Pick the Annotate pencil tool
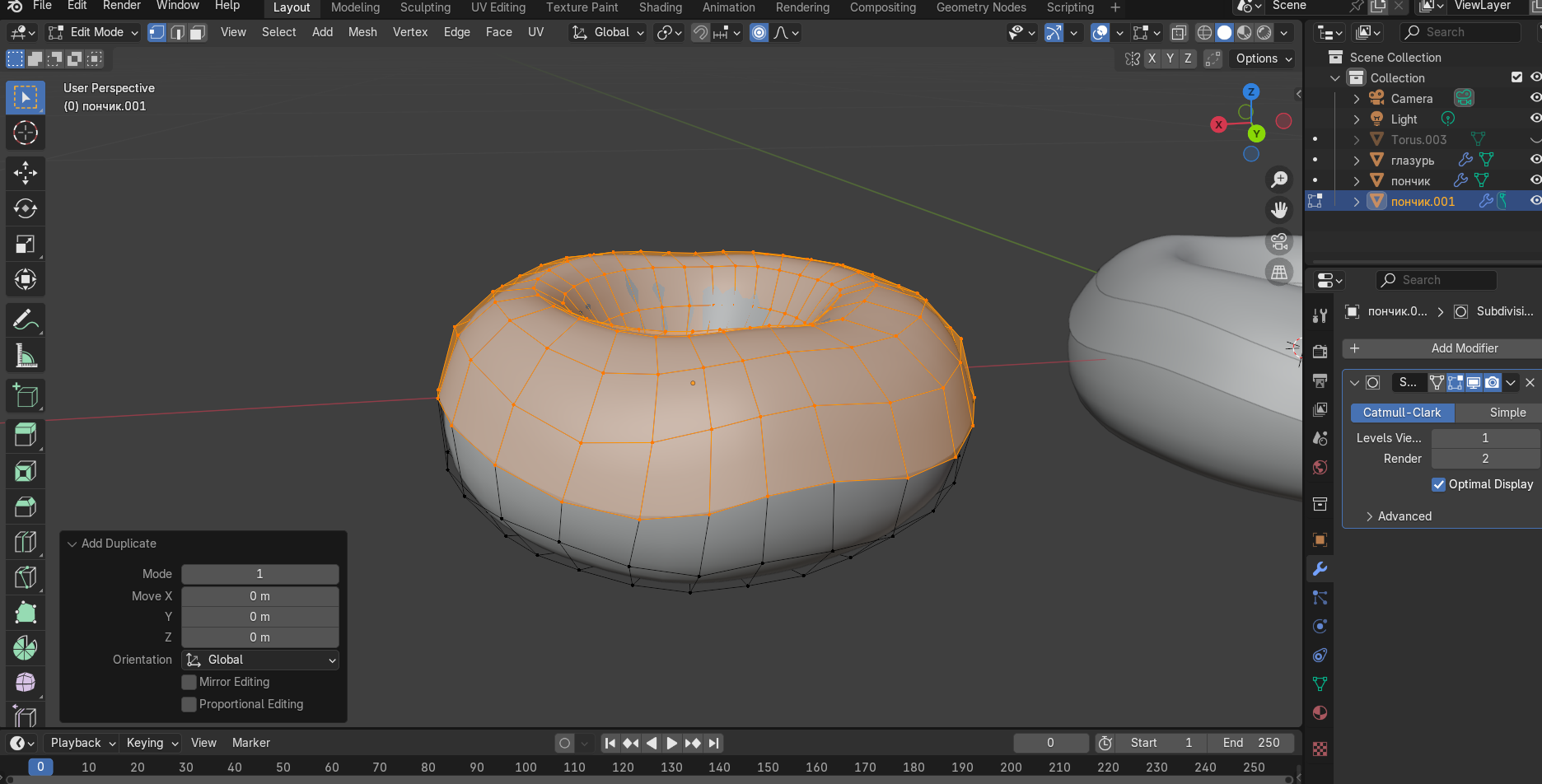This screenshot has width=1542, height=784. tap(26, 320)
